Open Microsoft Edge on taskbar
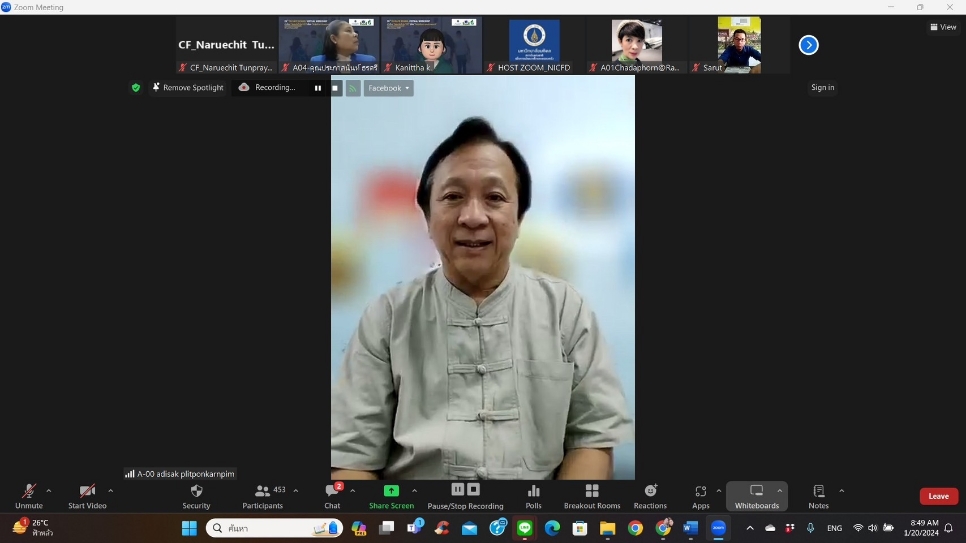This screenshot has width=966, height=543. pos(552,528)
